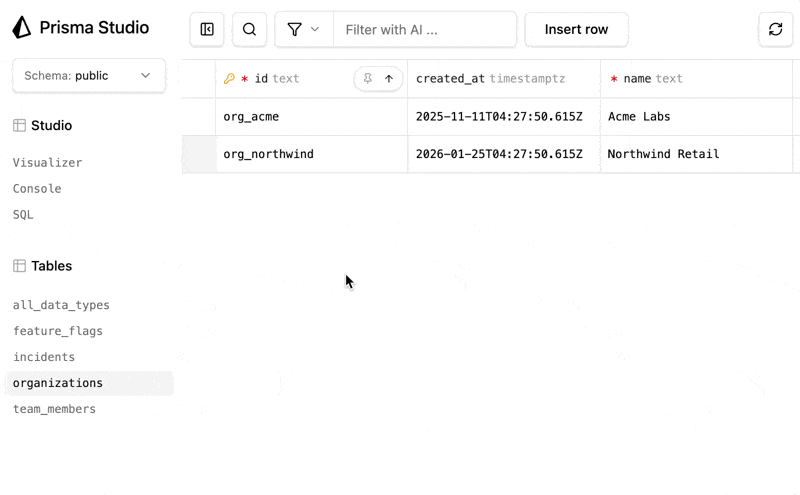Select the org_acme row selector cell
Image resolution: width=800 pixels, height=495 pixels.
coord(199,117)
